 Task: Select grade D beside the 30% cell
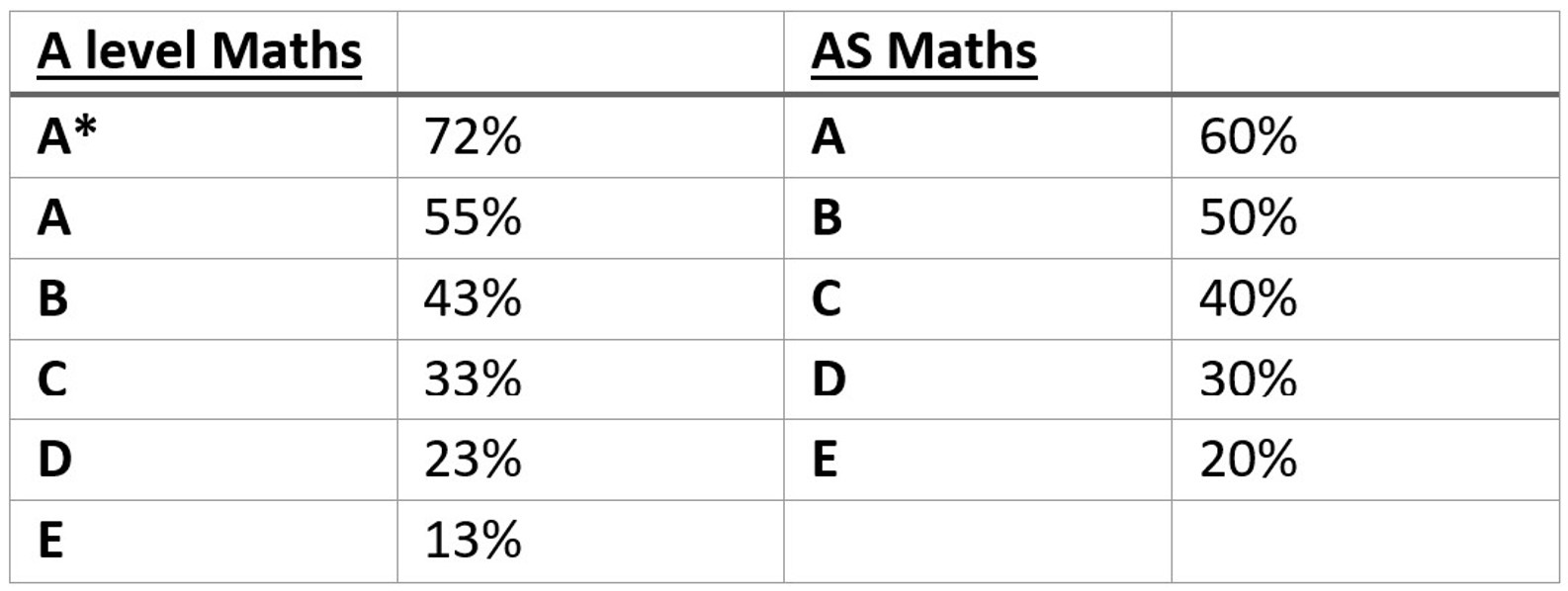pos(828,379)
